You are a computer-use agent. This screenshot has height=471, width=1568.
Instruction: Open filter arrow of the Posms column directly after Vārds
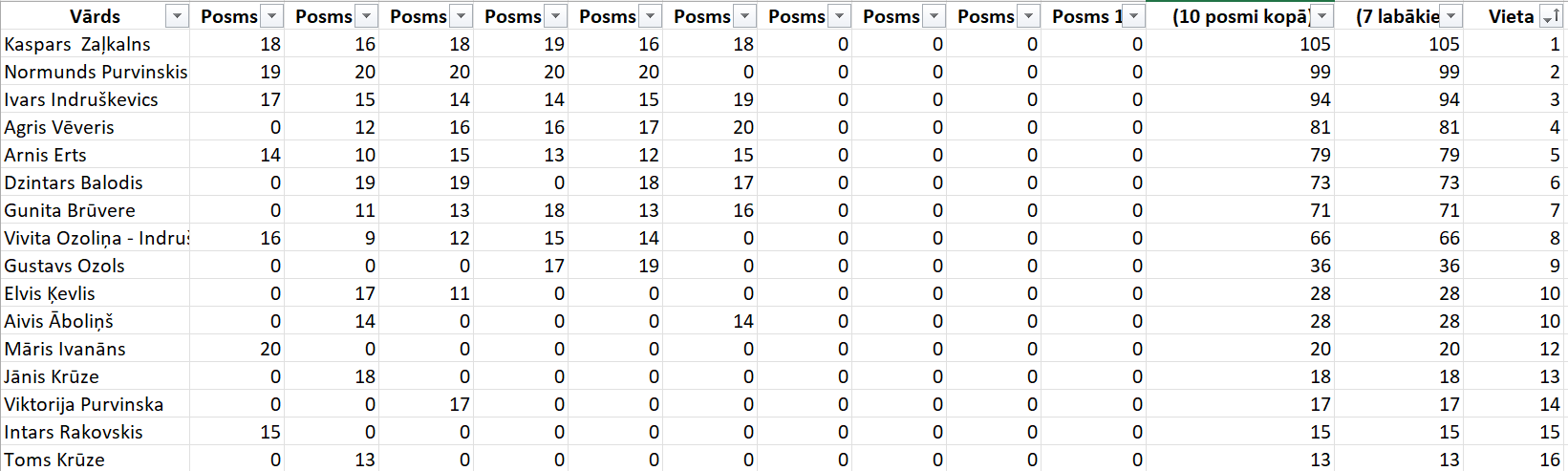[x=272, y=16]
